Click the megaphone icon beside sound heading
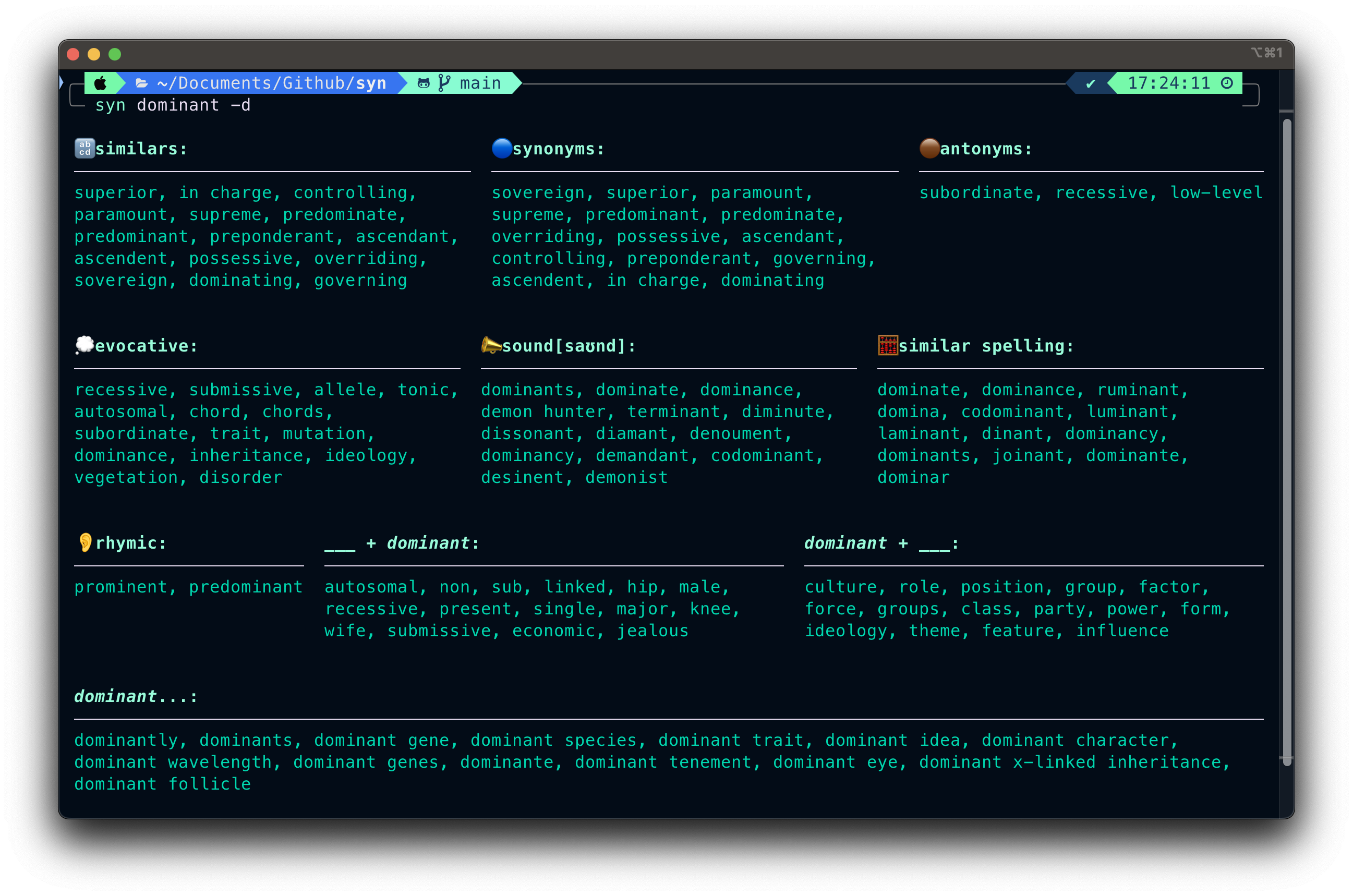 pos(491,345)
